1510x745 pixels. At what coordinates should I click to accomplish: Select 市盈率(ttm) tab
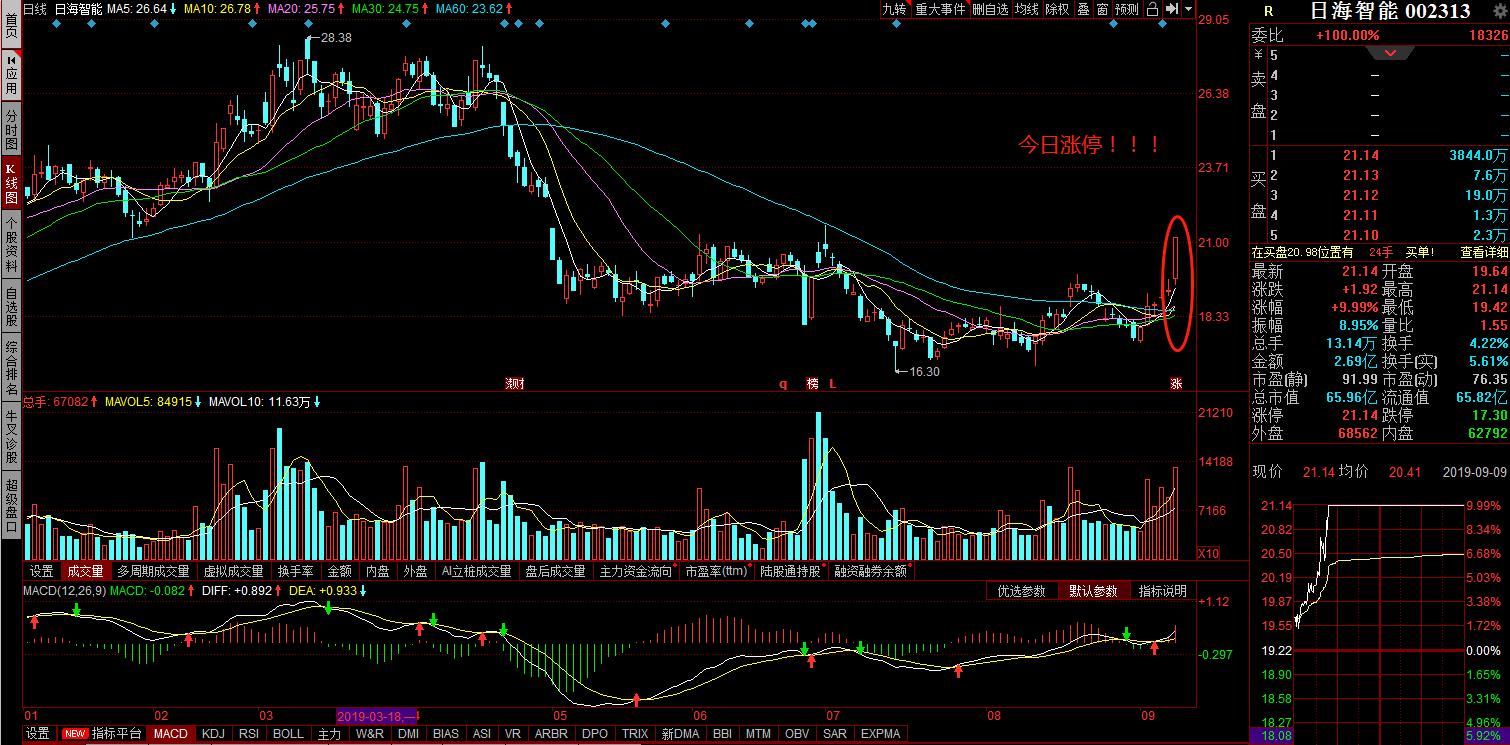tap(716, 571)
